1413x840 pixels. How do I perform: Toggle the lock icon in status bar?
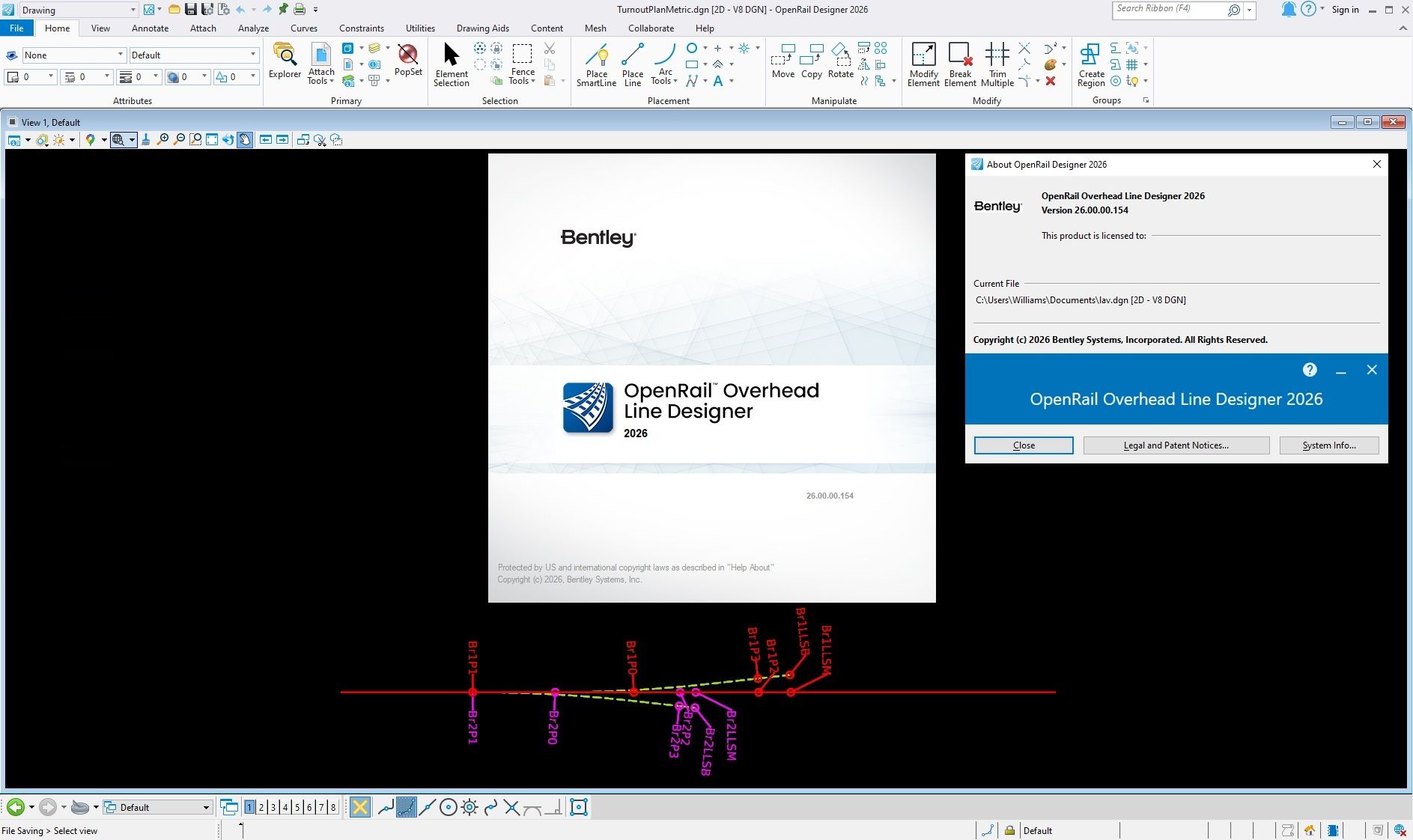pyautogui.click(x=1009, y=830)
